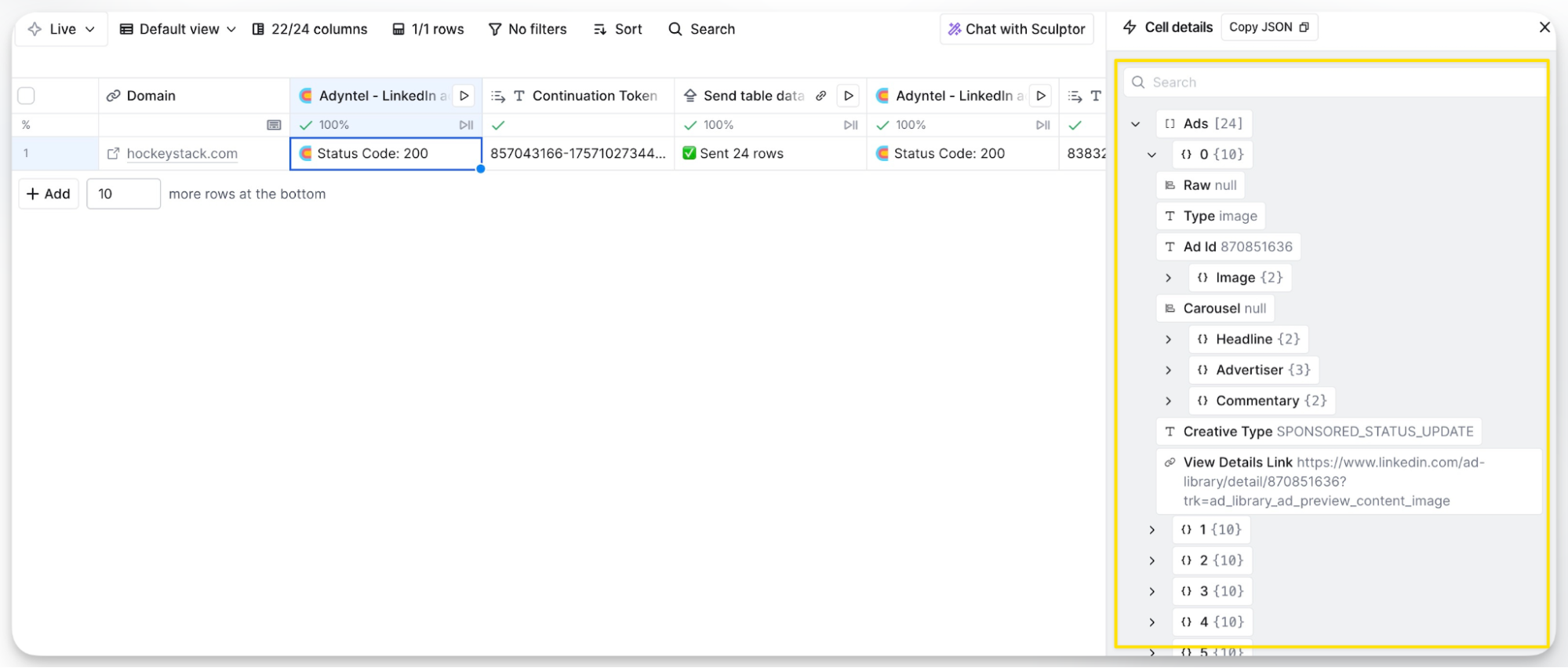Collapse the Ads [24] array
The image size is (1568, 668).
(x=1136, y=124)
